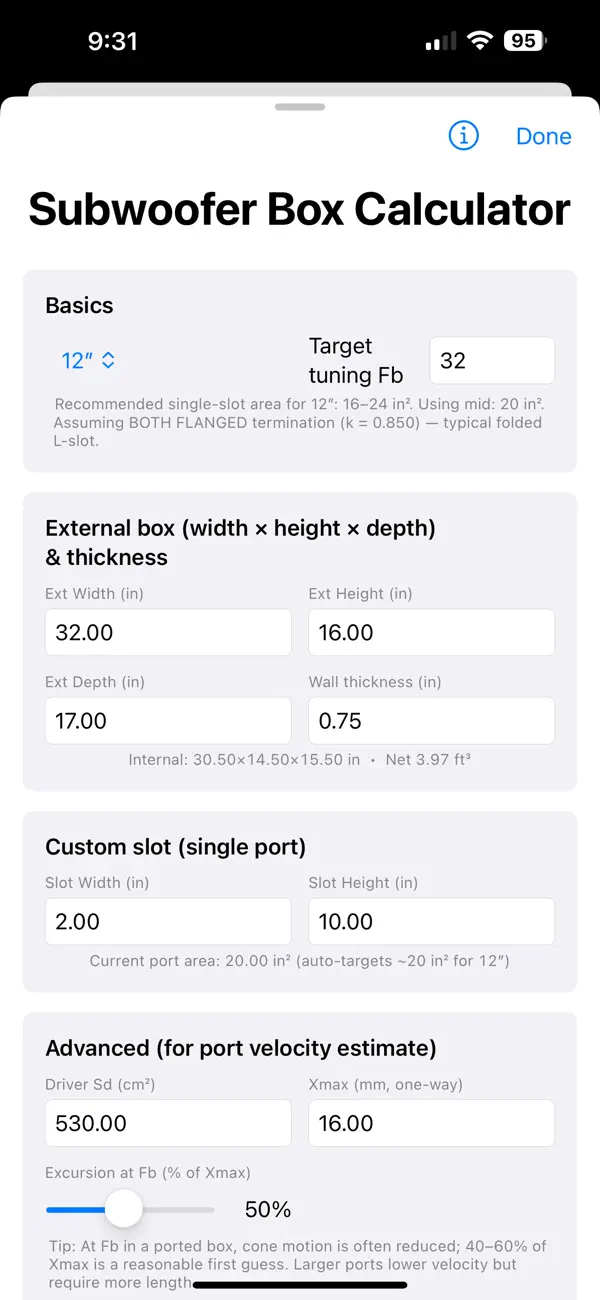
Task: Edit the Driver Sd value of 530.00
Action: coord(167,1123)
